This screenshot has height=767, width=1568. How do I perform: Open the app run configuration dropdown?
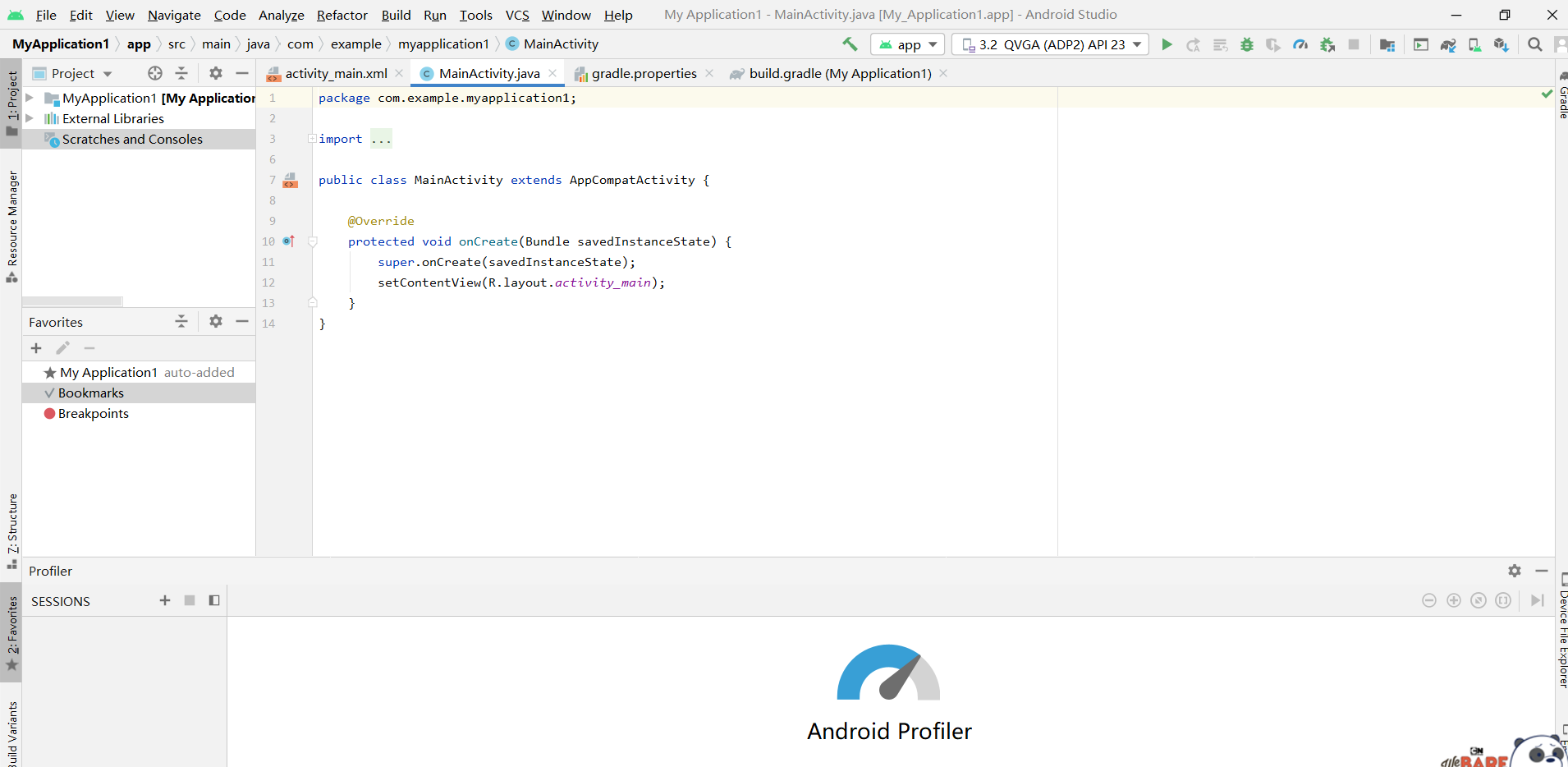click(x=908, y=44)
